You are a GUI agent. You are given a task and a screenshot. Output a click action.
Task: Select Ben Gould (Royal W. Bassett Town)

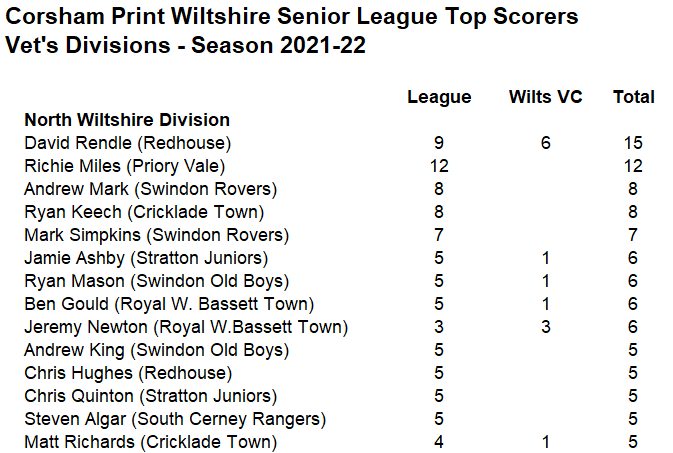click(x=169, y=304)
